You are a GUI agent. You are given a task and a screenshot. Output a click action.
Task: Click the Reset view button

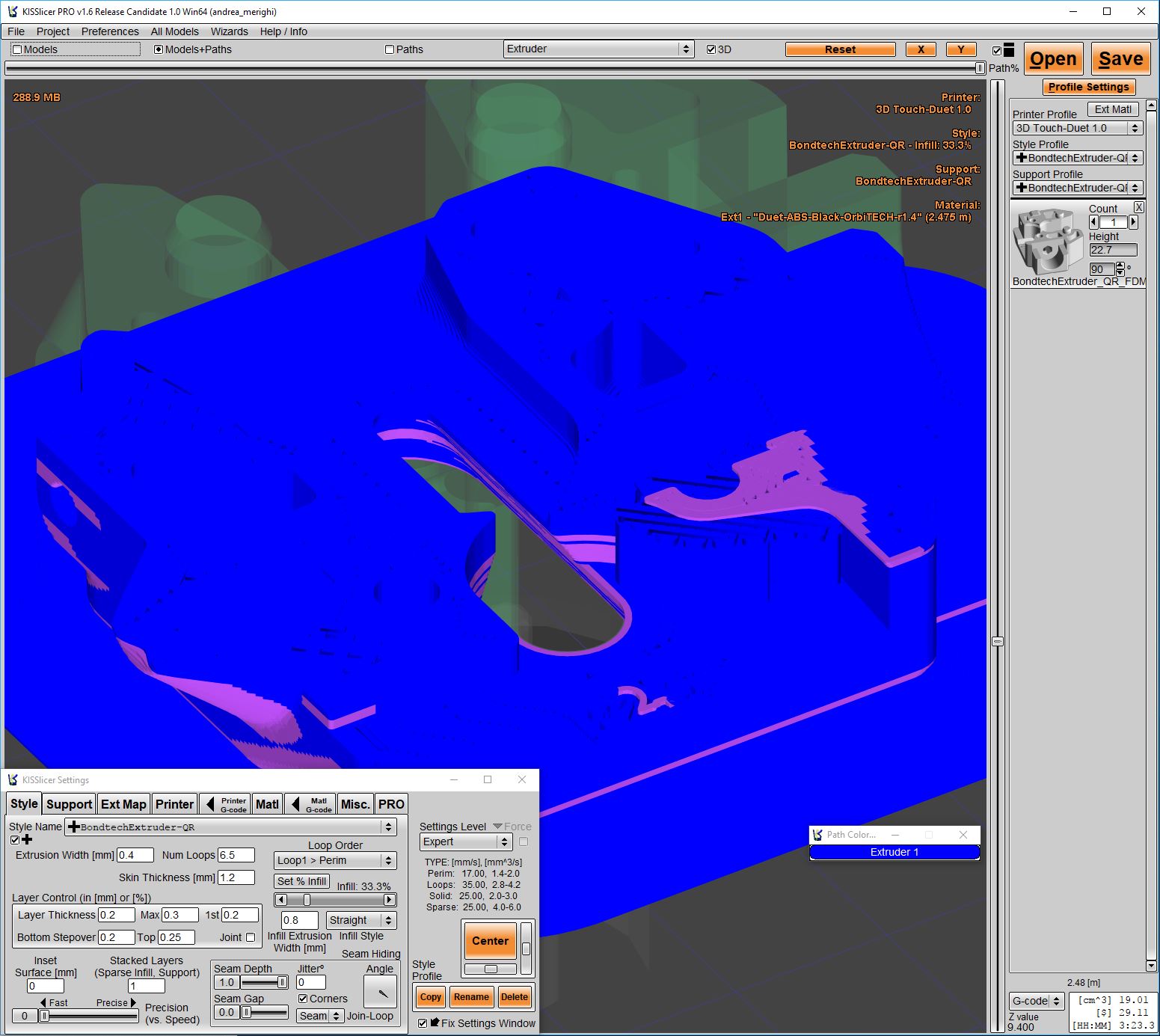841,49
